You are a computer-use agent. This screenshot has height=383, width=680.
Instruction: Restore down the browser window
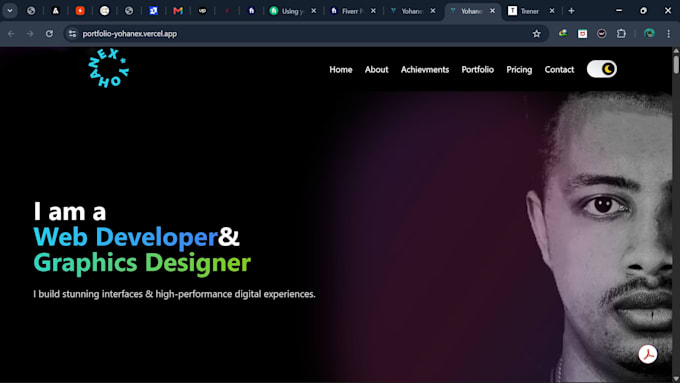(x=643, y=10)
